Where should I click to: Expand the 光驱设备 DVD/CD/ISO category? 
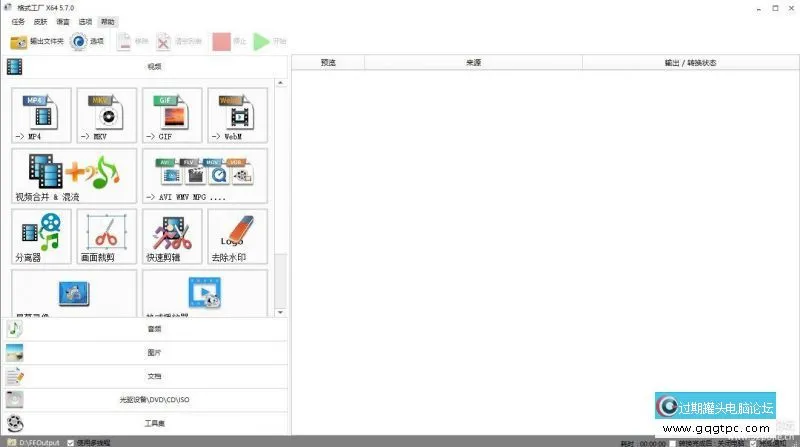(x=153, y=400)
